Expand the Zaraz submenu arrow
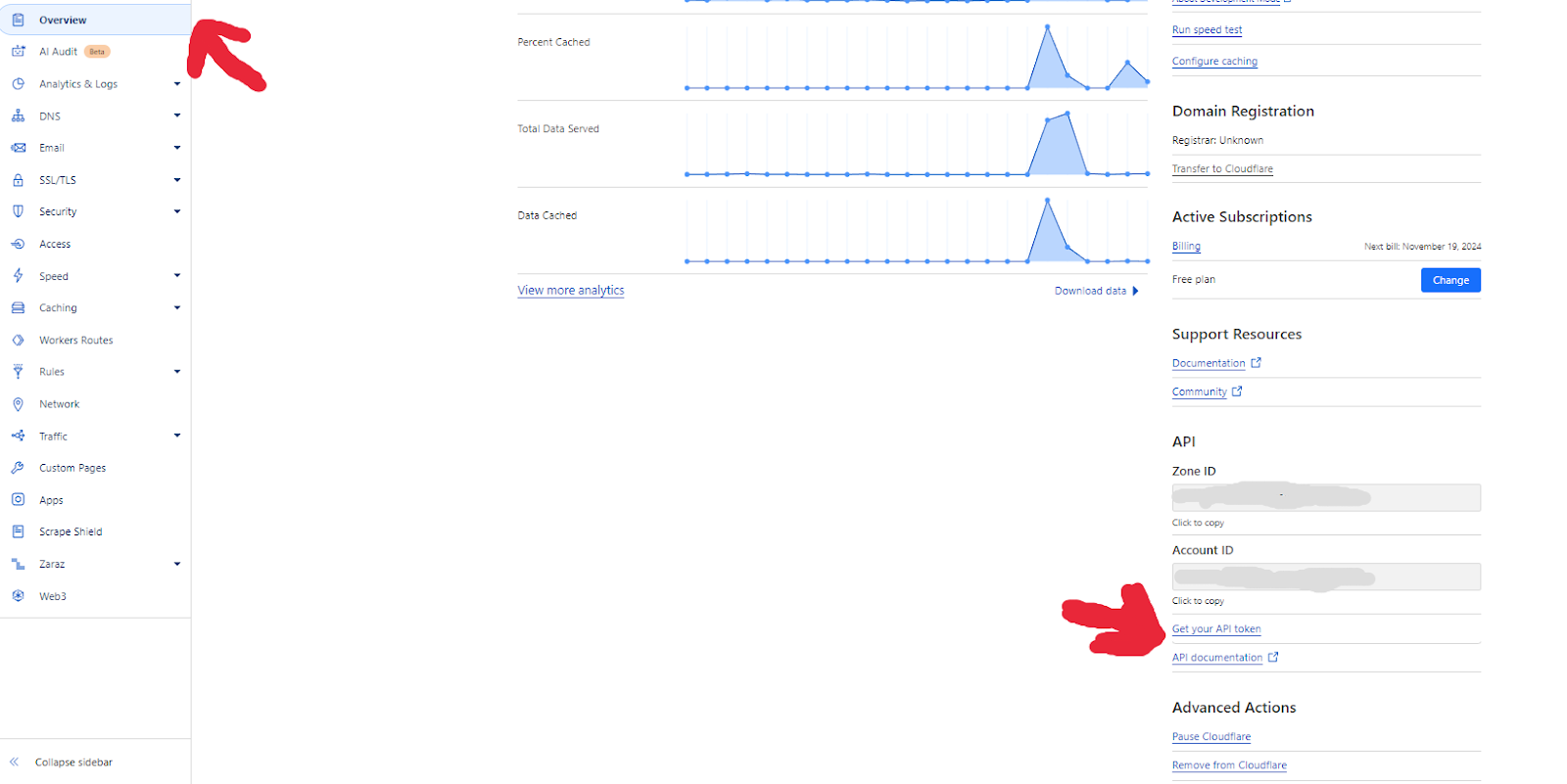Viewport: 1567px width, 784px height. click(x=177, y=564)
